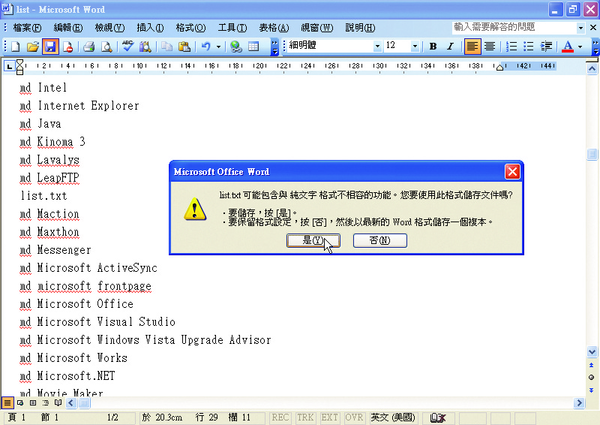Image resolution: width=600 pixels, height=425 pixels.
Task: Toggle REC macro recording indicator
Action: (280, 417)
